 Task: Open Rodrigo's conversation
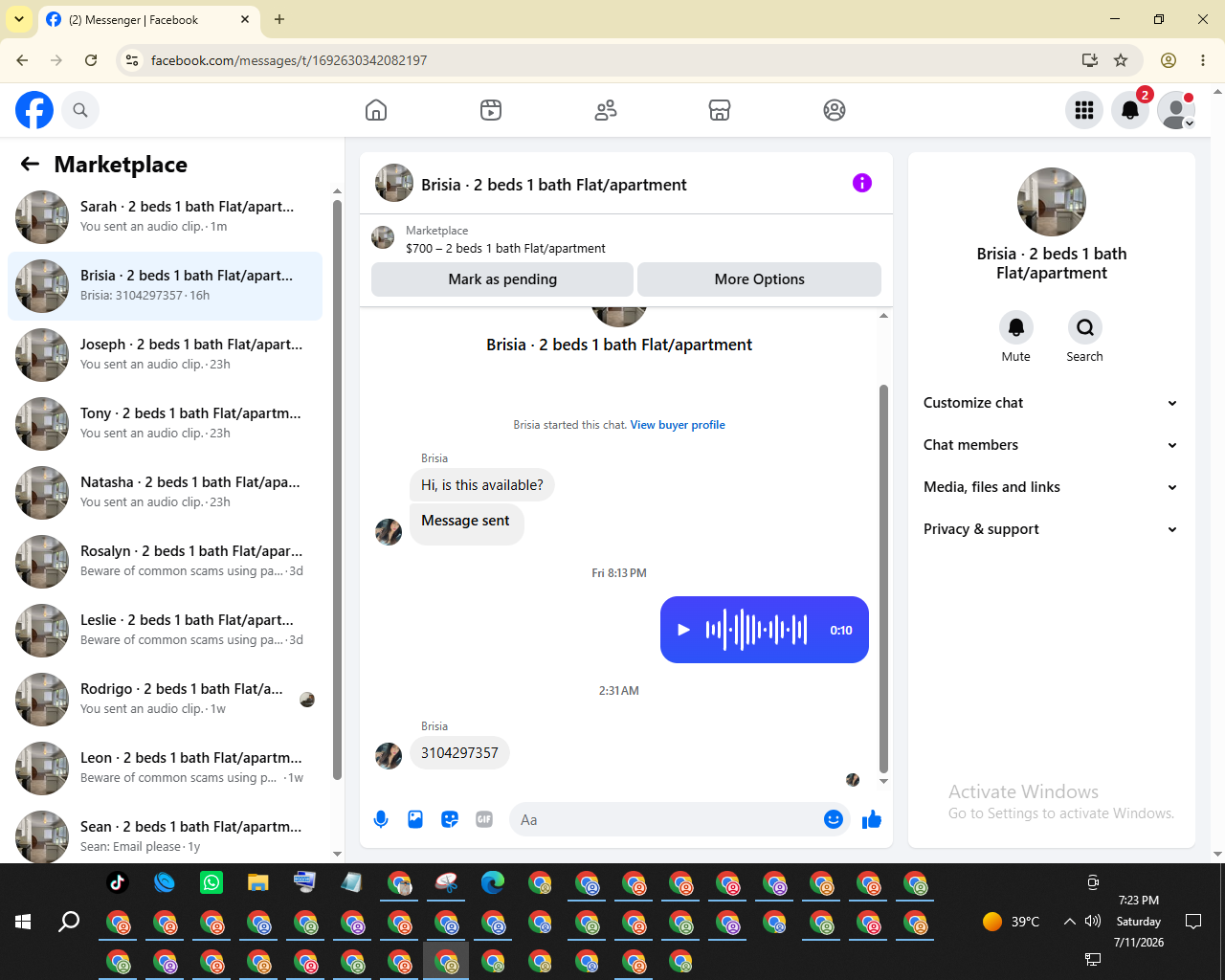point(165,700)
